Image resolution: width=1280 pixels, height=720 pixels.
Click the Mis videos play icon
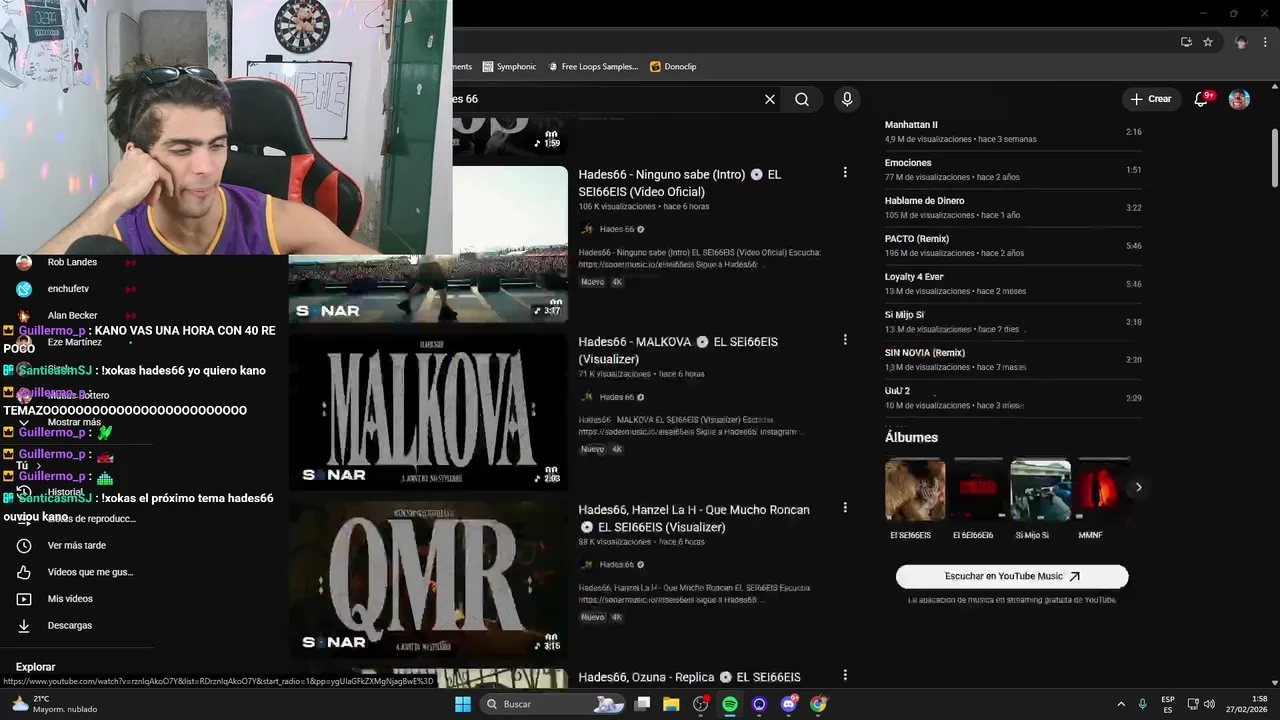point(24,599)
